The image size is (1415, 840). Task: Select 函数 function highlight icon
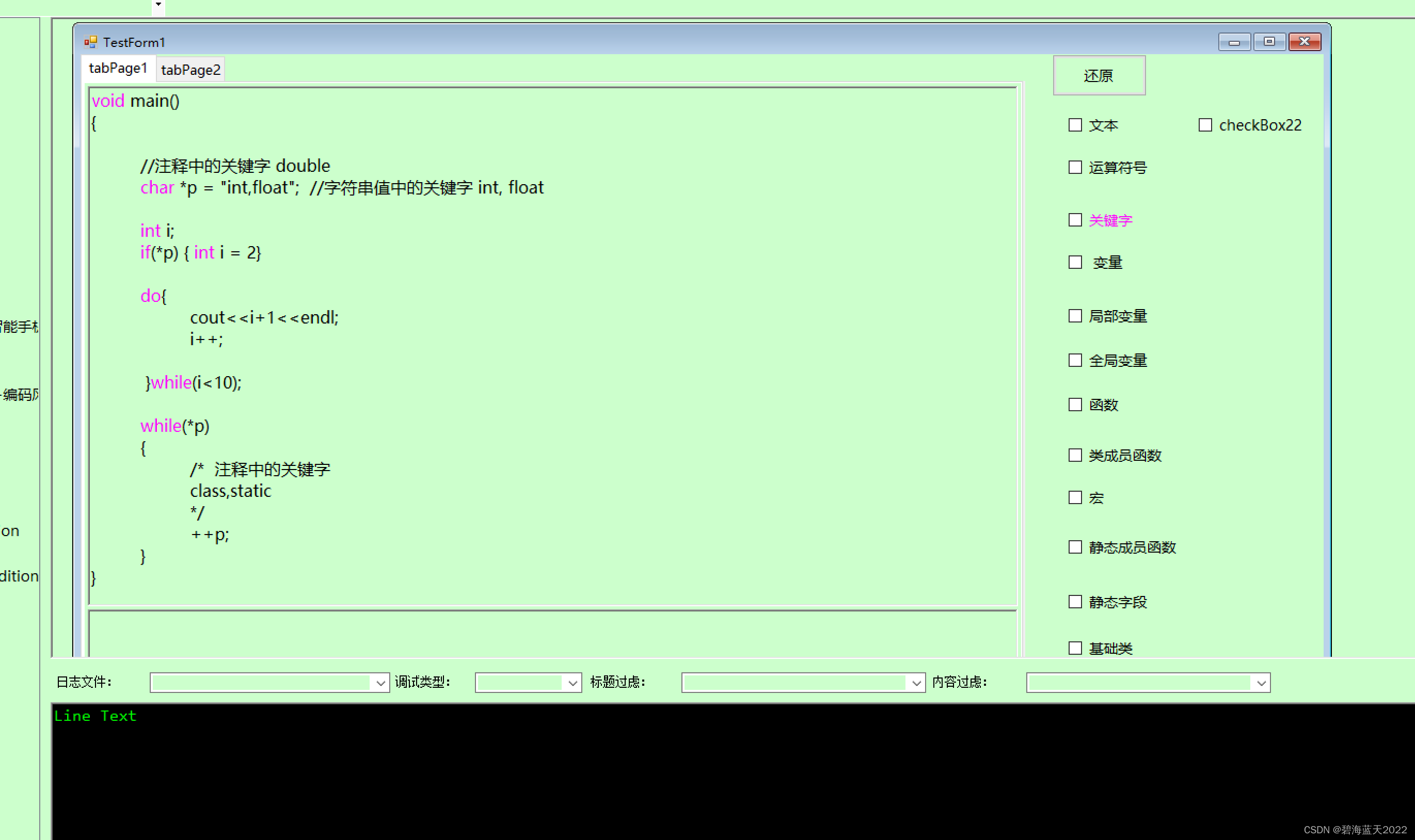click(x=1075, y=405)
